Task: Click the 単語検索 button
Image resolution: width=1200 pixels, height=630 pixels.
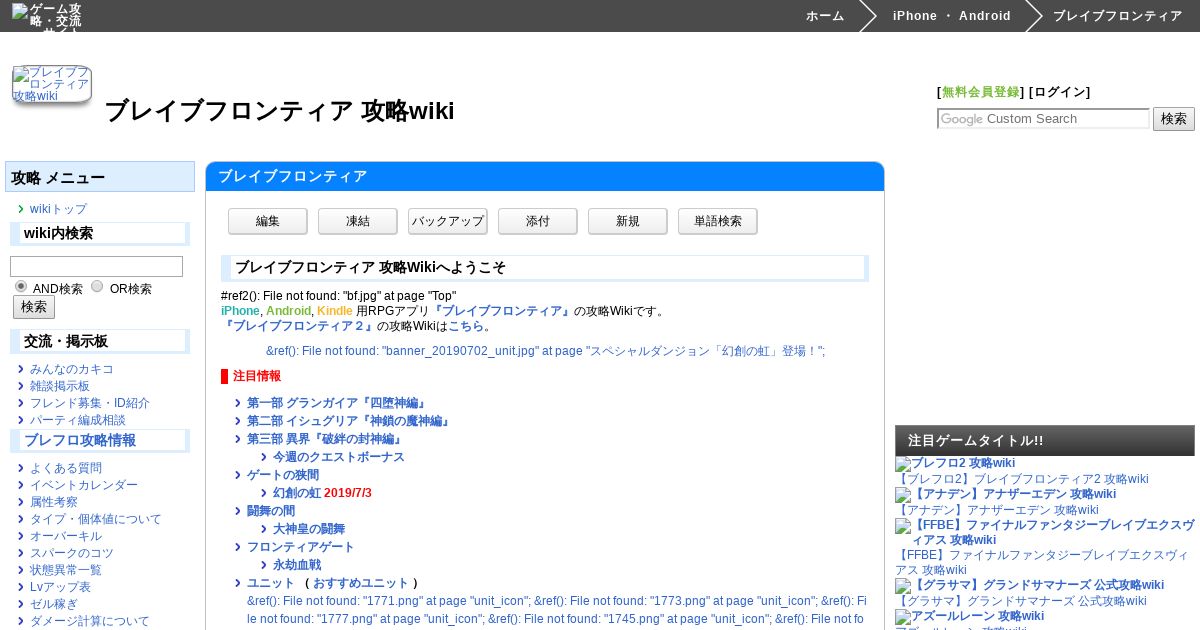Action: pyautogui.click(x=718, y=221)
